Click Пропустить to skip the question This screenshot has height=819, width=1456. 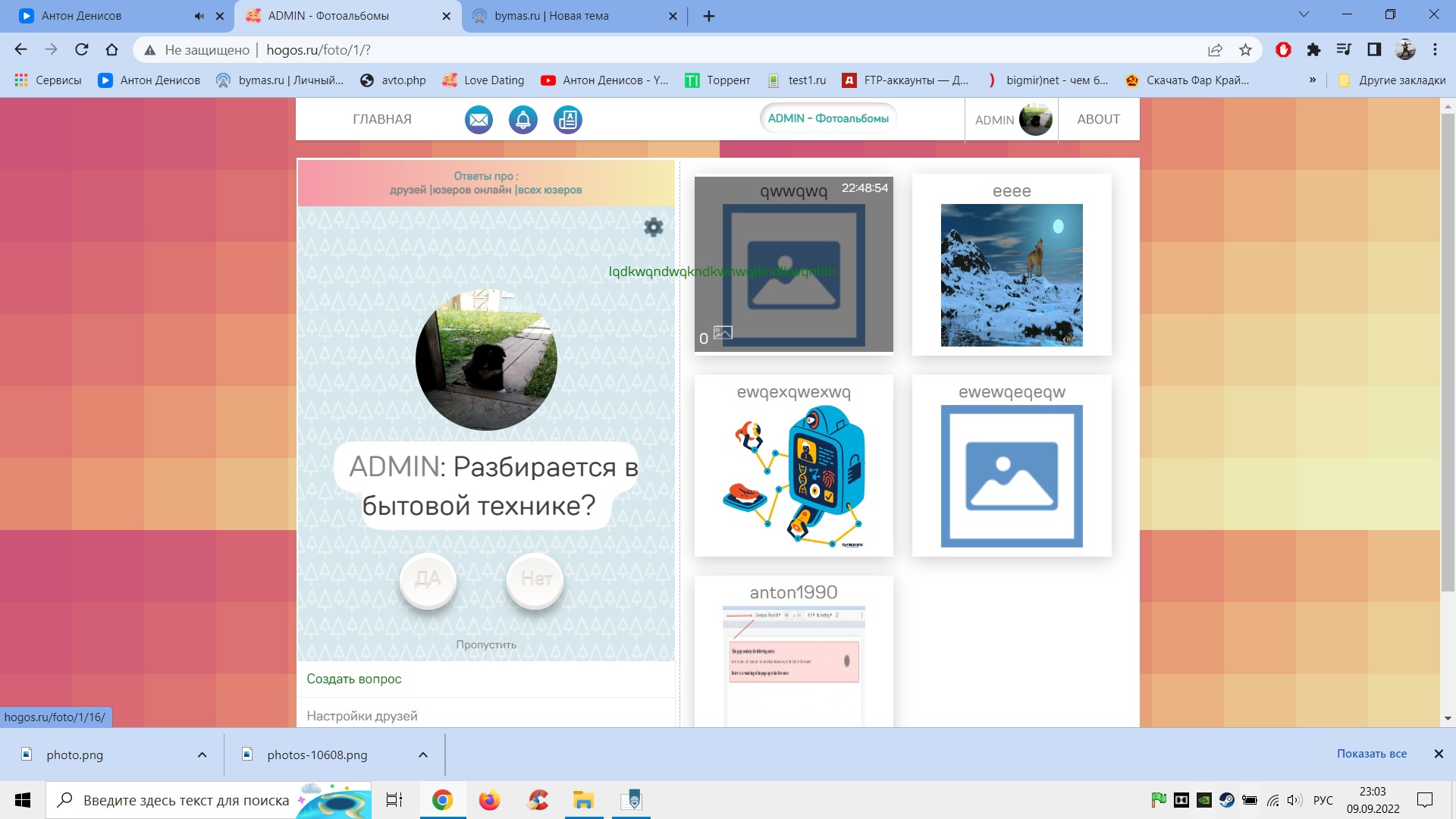coord(486,645)
